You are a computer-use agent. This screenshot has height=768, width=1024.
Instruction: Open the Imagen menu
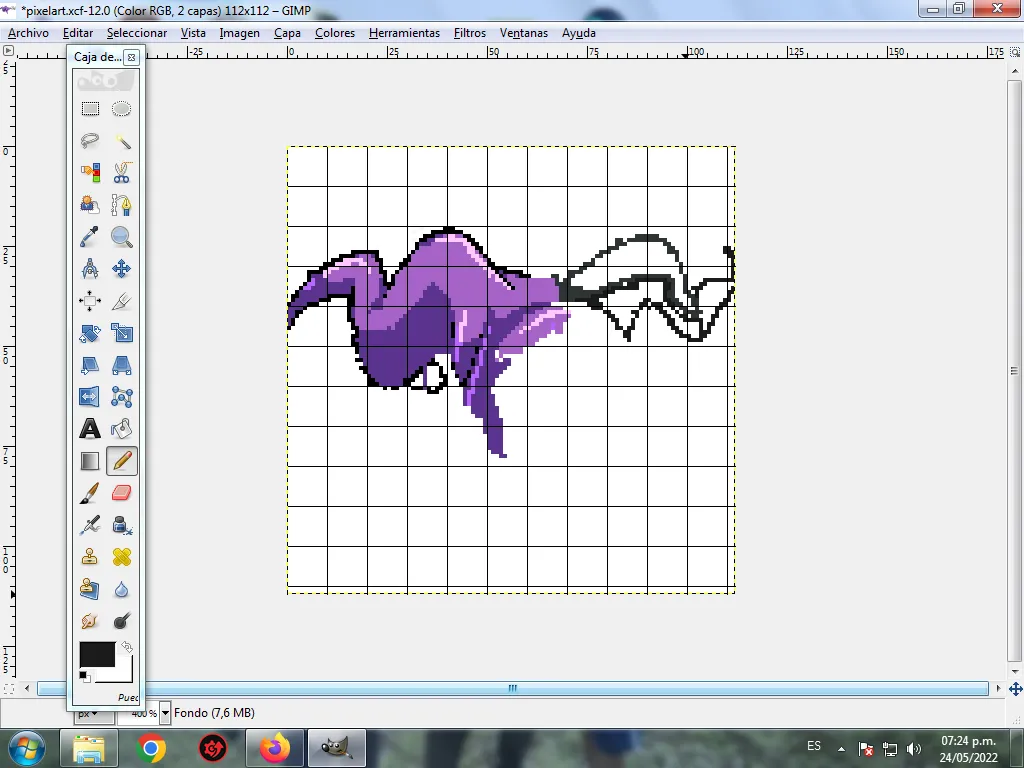click(239, 33)
